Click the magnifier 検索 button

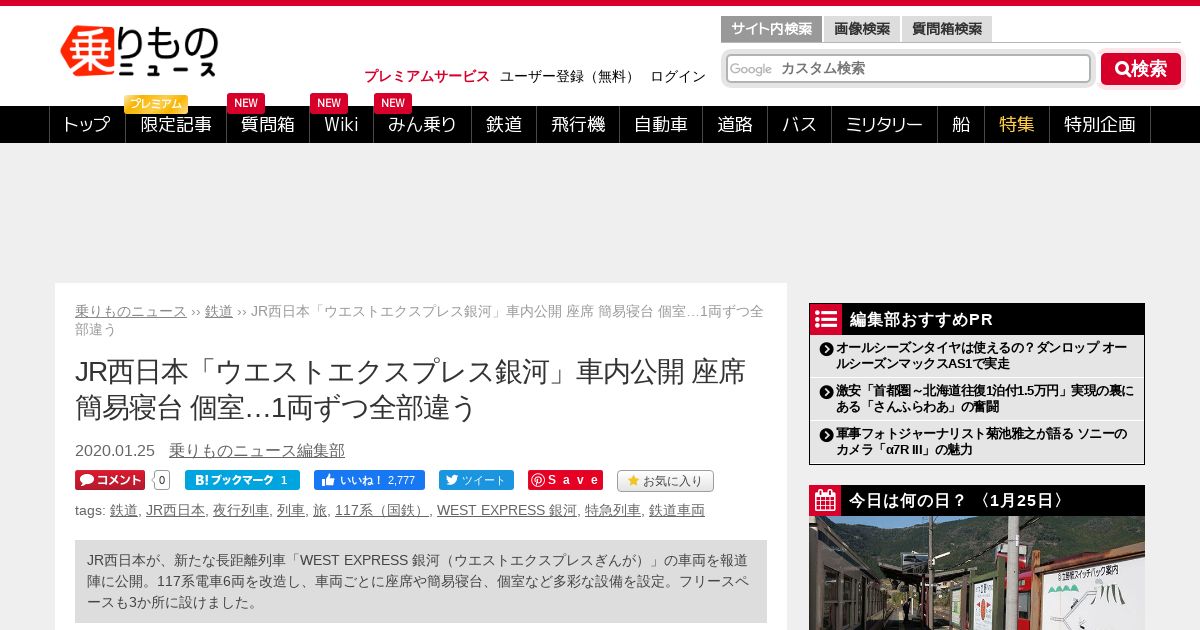coord(1141,69)
